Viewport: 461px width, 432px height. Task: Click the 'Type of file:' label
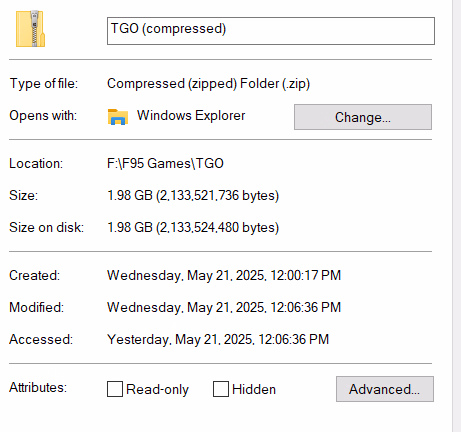pos(44,83)
